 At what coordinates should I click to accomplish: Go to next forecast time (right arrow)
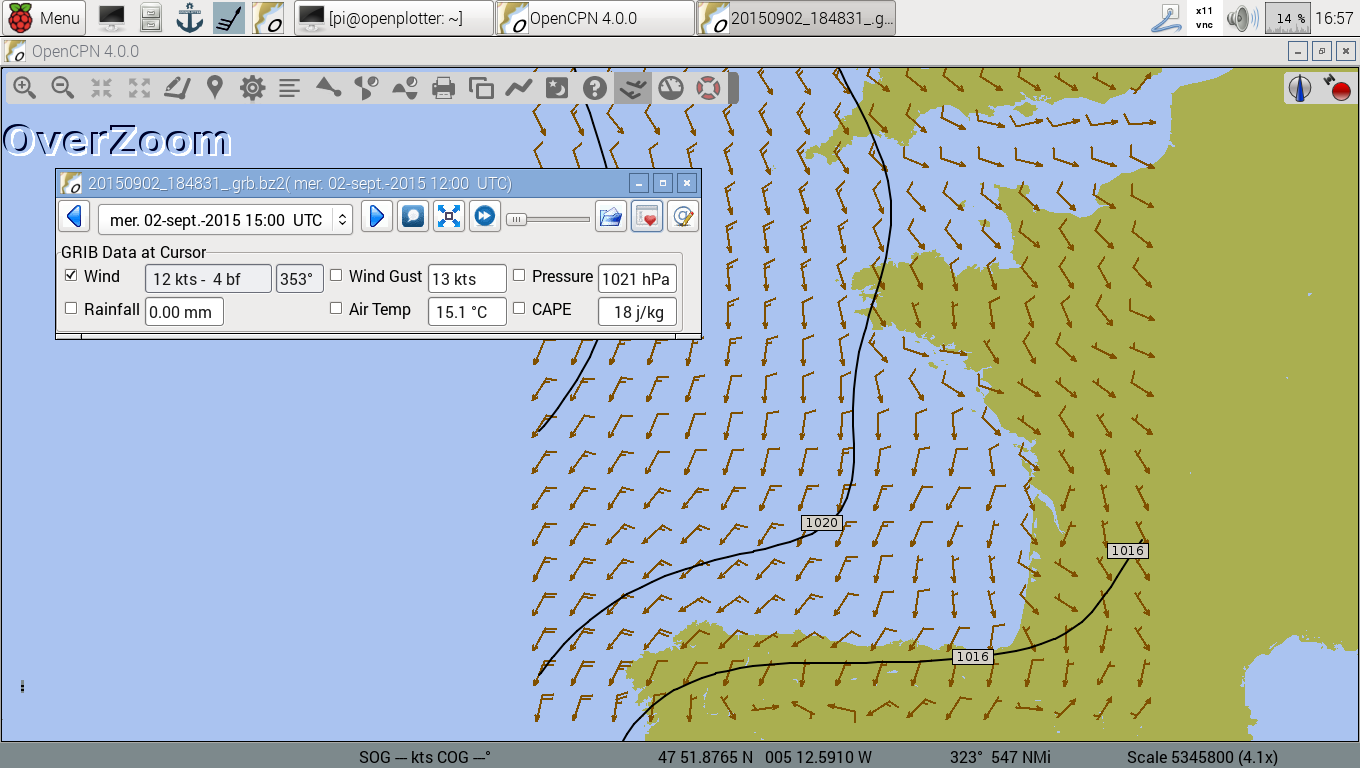376,216
